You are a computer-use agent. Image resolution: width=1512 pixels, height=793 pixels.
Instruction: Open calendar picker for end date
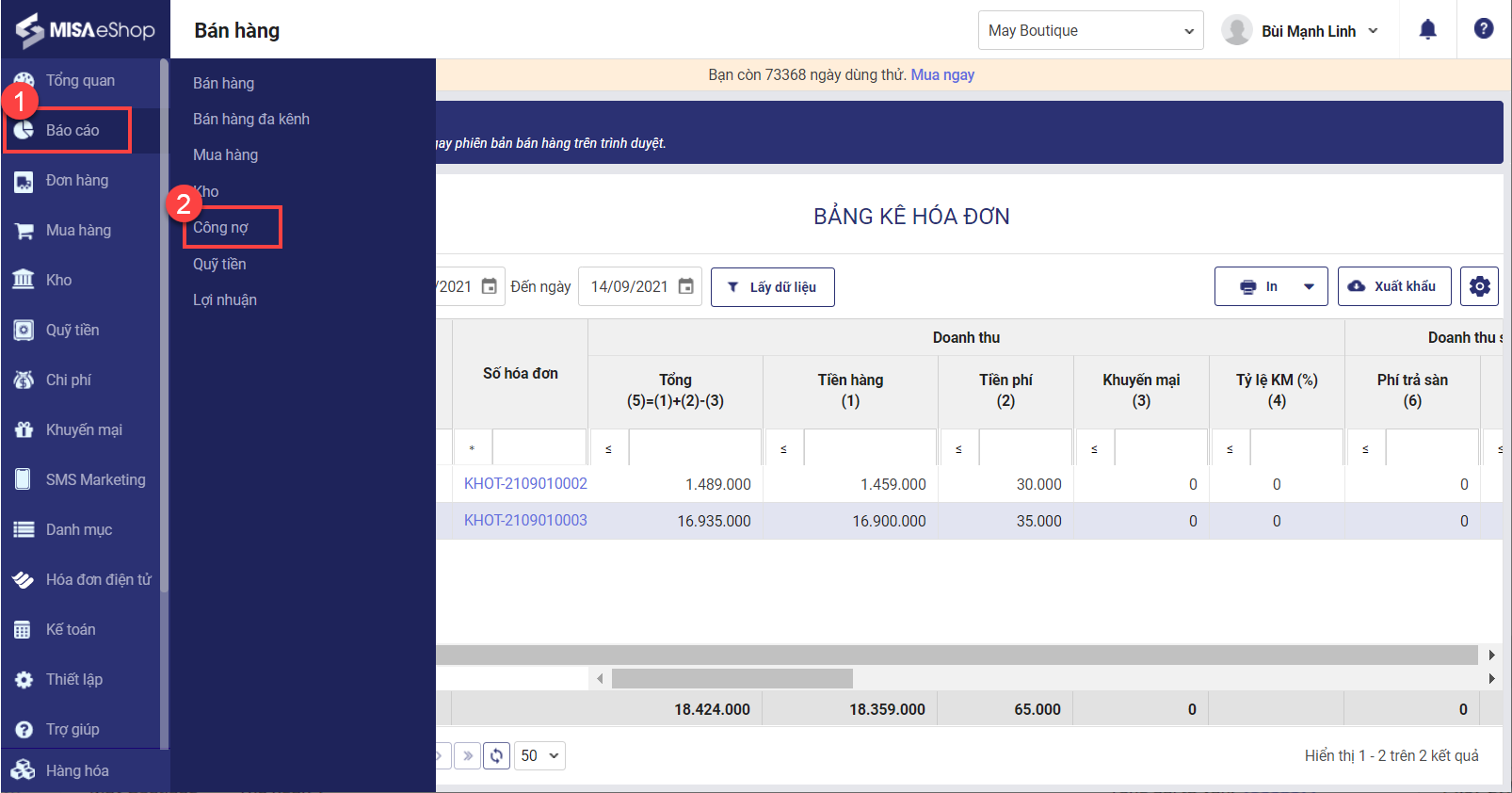[x=686, y=286]
